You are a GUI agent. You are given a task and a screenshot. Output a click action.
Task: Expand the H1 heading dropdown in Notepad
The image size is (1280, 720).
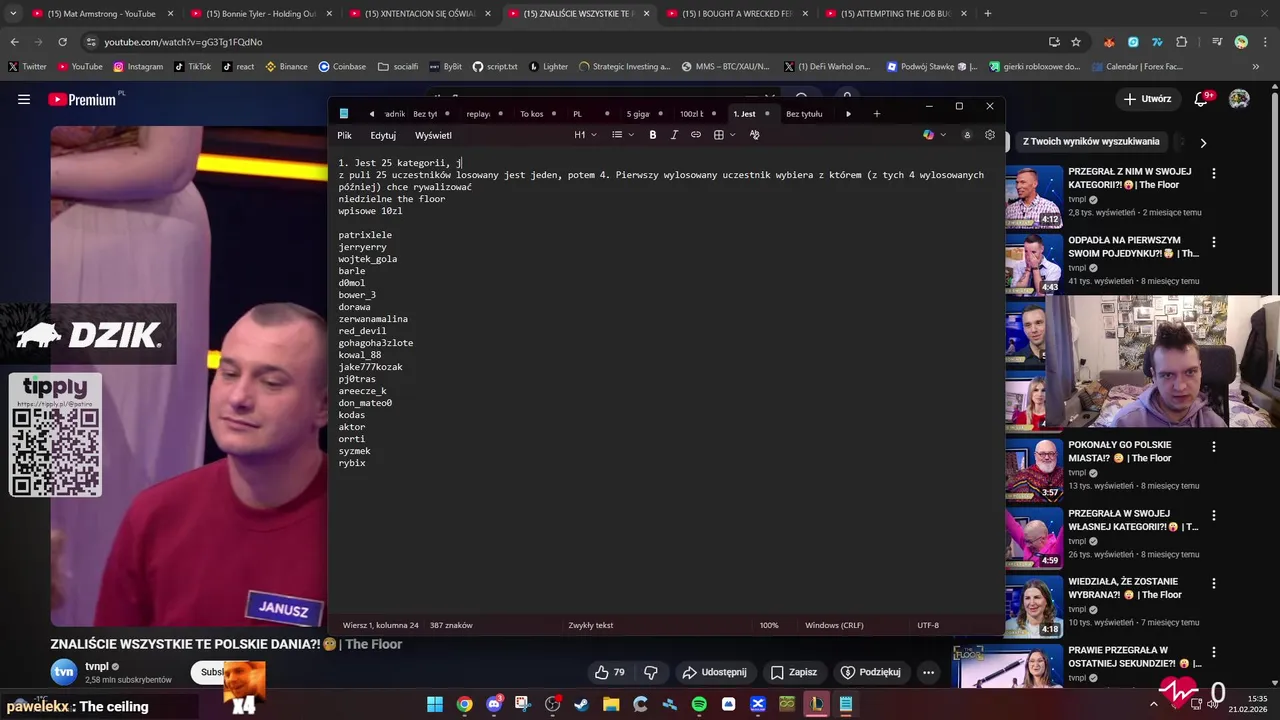point(586,135)
